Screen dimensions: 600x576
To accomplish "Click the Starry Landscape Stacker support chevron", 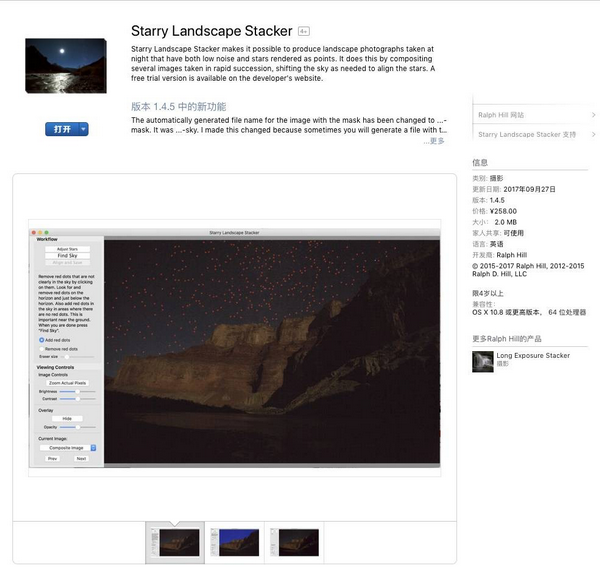I will click(x=593, y=134).
